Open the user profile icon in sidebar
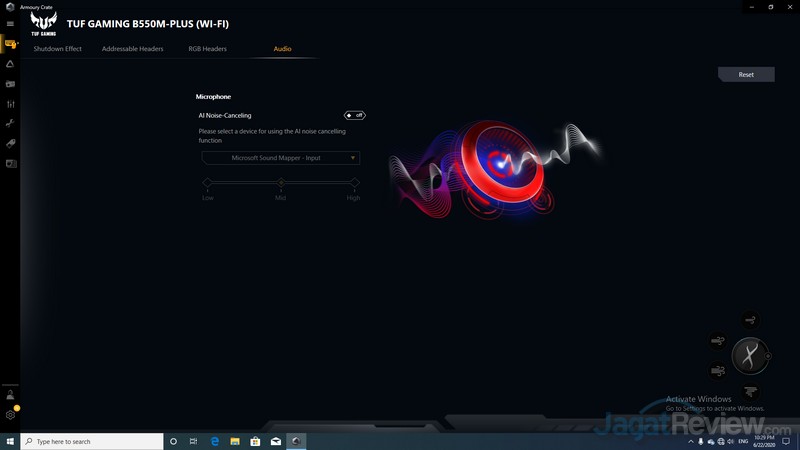Image resolution: width=800 pixels, height=450 pixels. click(x=10, y=394)
